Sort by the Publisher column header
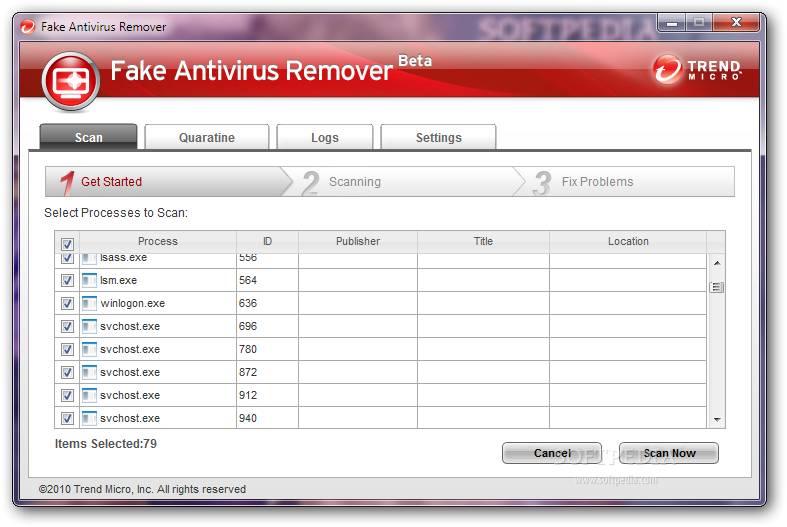This screenshot has width=787, height=527. tap(358, 241)
